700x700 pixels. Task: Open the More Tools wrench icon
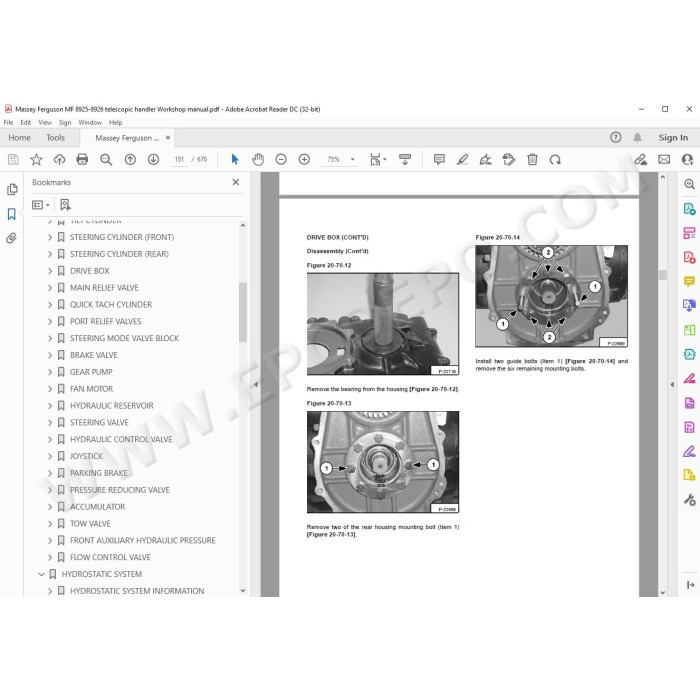tap(689, 500)
